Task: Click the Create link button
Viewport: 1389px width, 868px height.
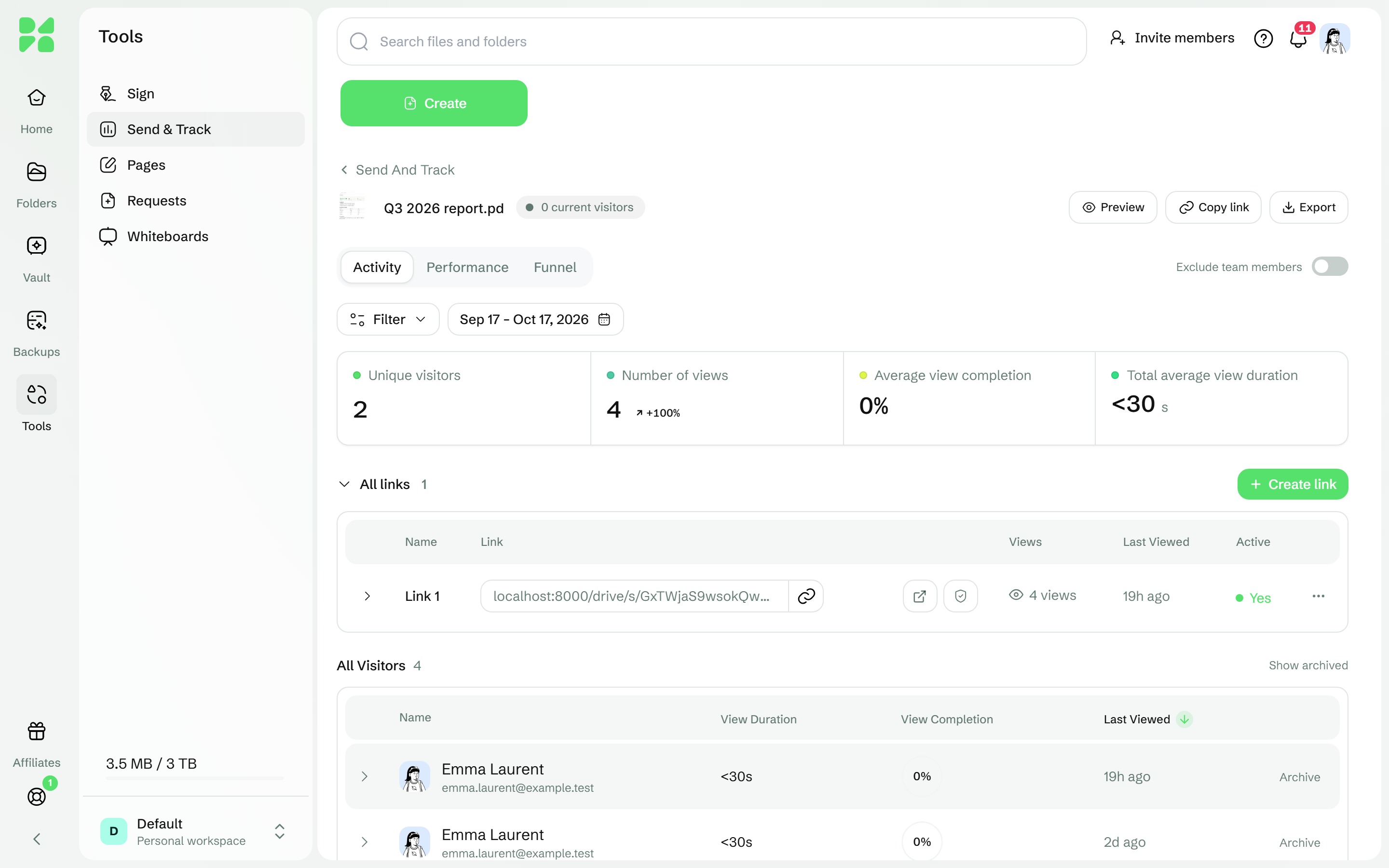Action: click(x=1293, y=484)
